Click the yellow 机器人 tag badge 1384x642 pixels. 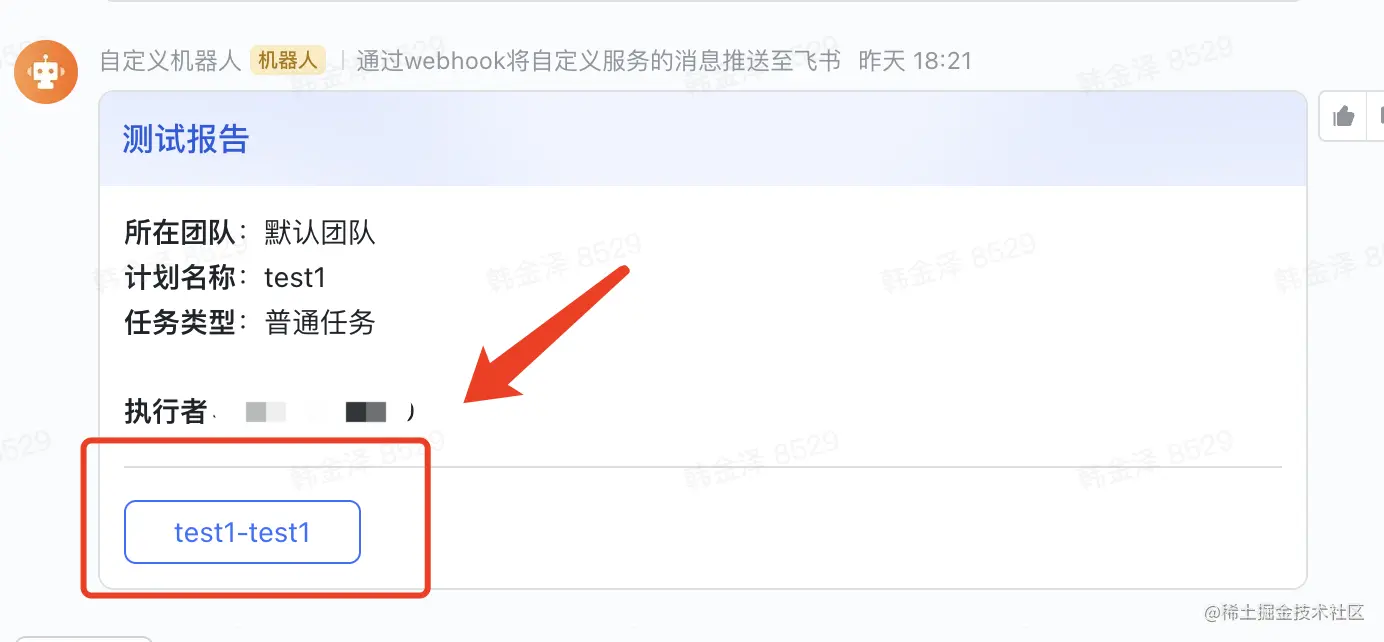click(288, 60)
